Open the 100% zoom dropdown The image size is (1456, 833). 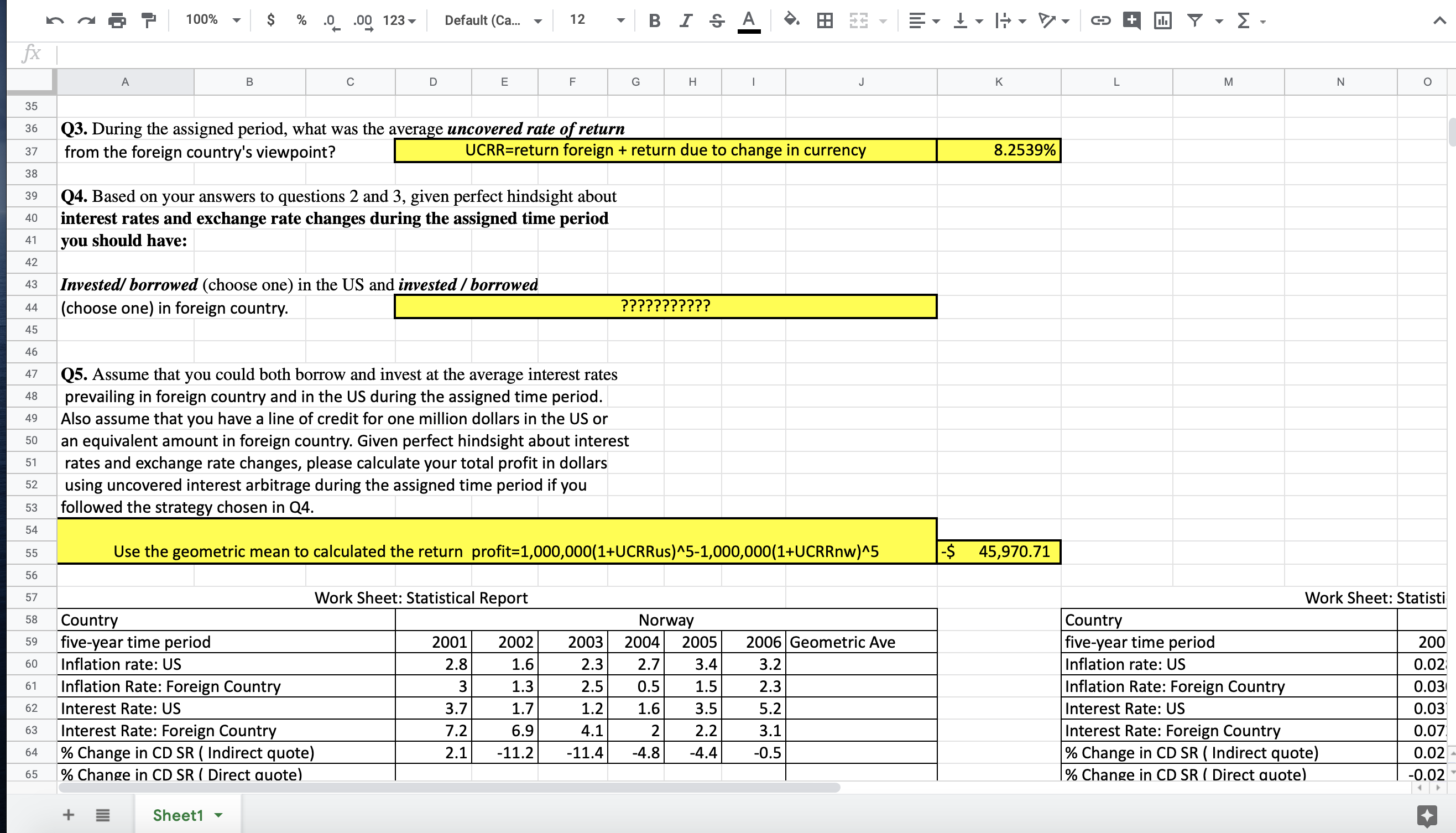(x=212, y=20)
